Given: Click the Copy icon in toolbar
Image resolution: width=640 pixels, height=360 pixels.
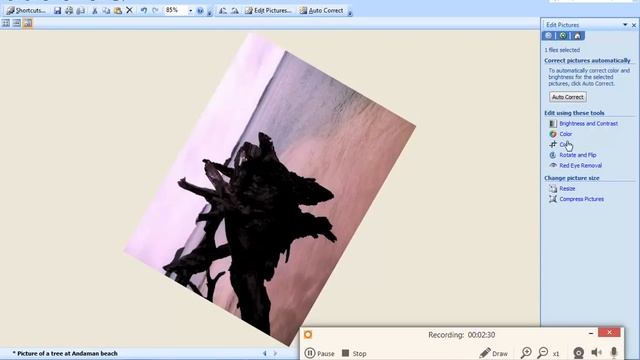Looking at the screenshot, I should 106,10.
